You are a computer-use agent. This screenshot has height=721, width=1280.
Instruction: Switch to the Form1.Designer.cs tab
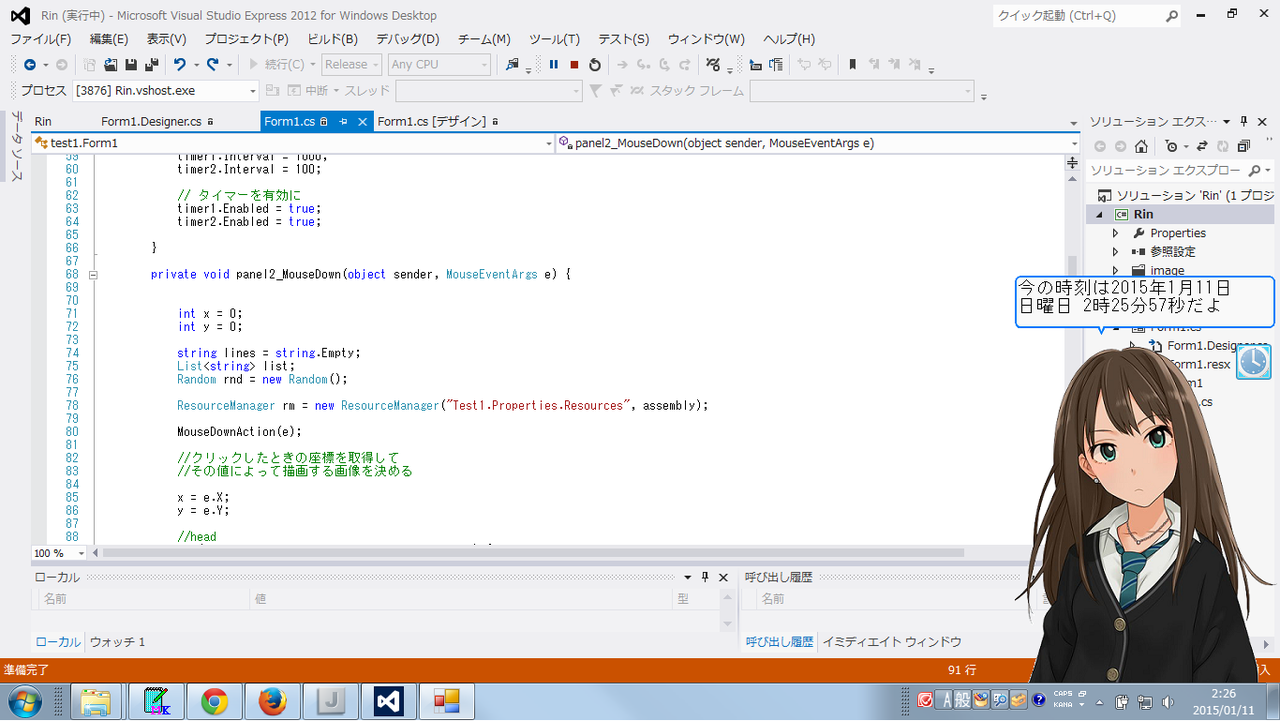click(x=151, y=121)
